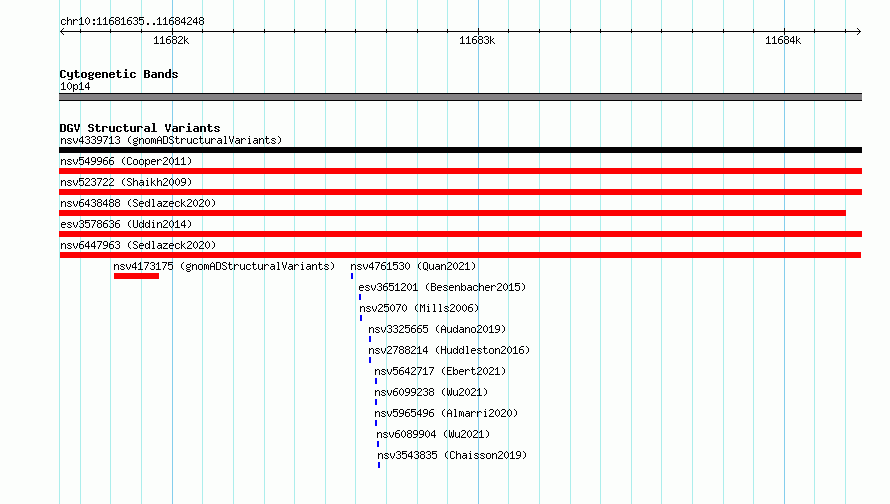Open the esv3578636 (Uddin2014) label
This screenshot has height=504, width=890.
126,224
